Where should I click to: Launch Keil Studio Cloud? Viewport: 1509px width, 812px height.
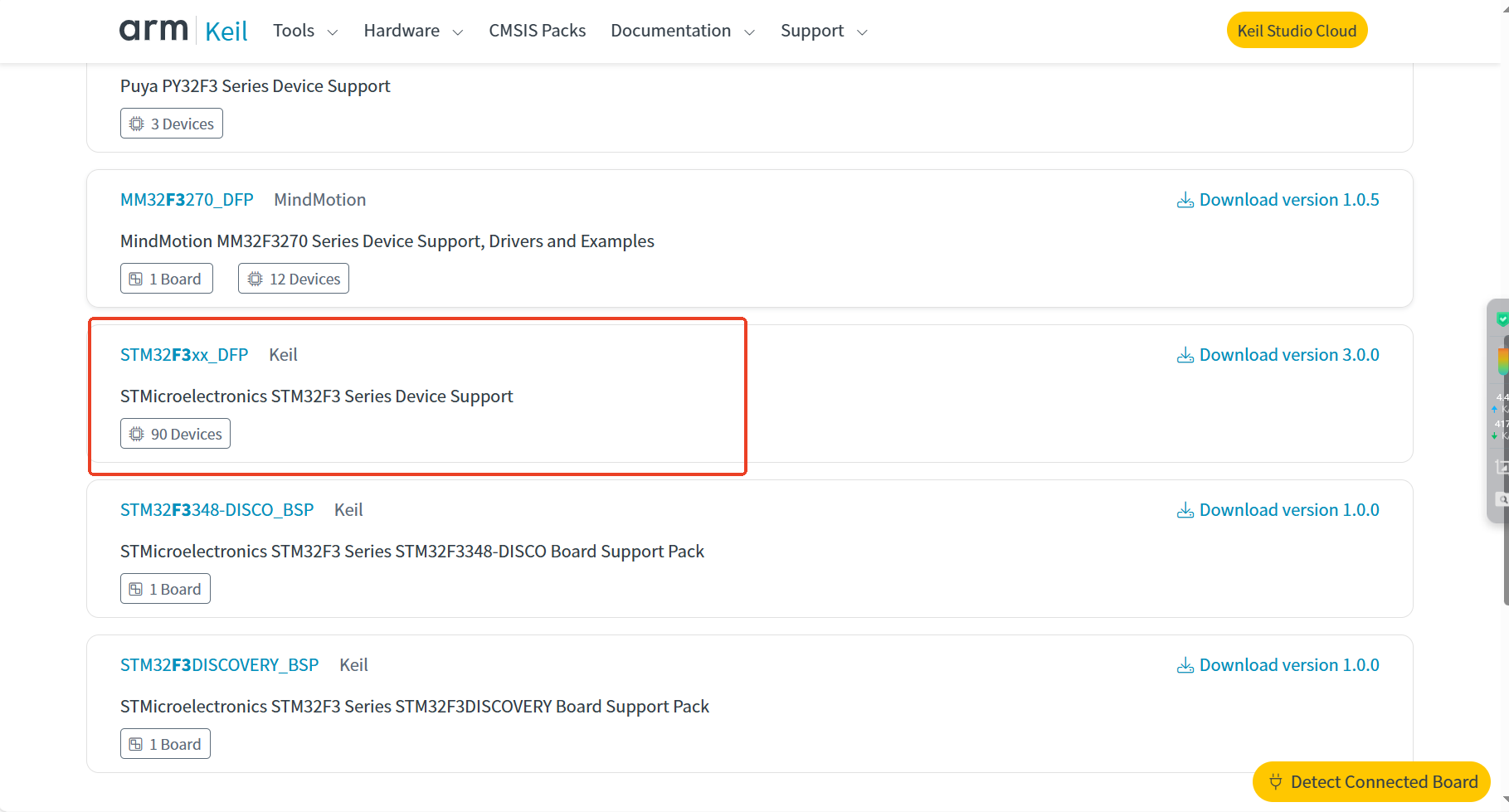pyautogui.click(x=1297, y=31)
